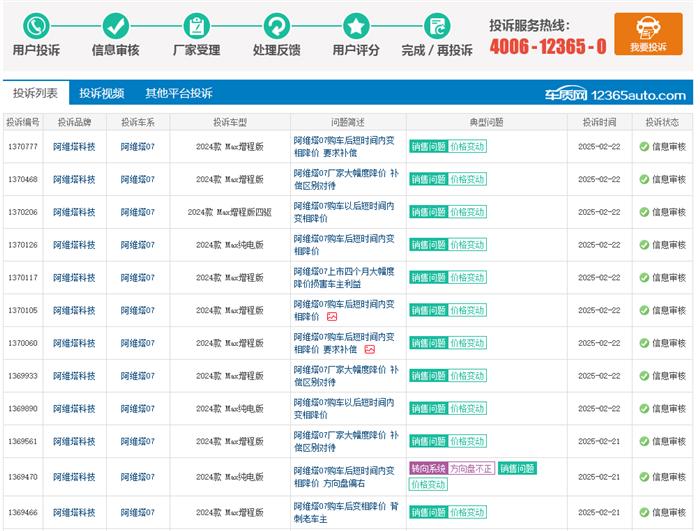This screenshot has width=700, height=531.
Task: Open complaint 阿维塔07购车后短时间内变相降价 要求补偿 in row 1370777
Action: (x=344, y=146)
